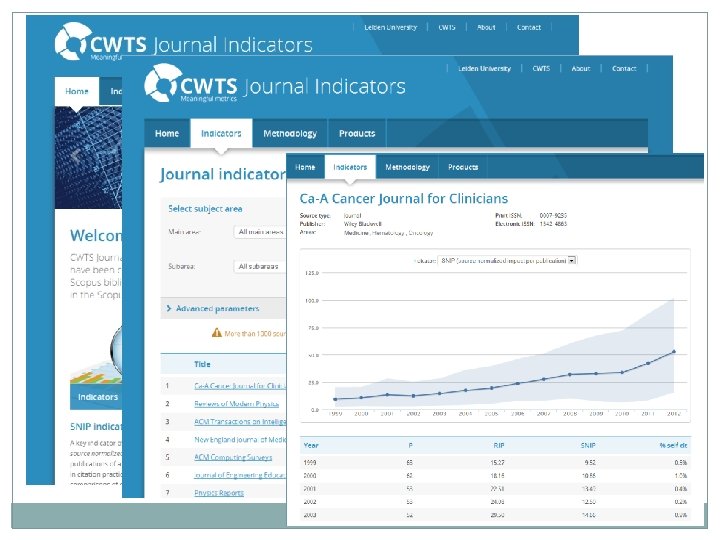The image size is (720, 540).
Task: Follow Leiden University link in back window
Action: click(390, 27)
